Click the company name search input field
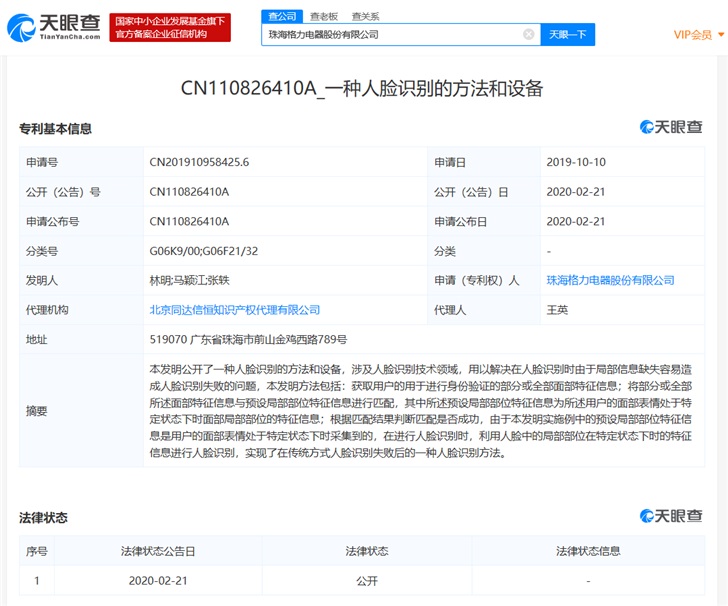 390,34
